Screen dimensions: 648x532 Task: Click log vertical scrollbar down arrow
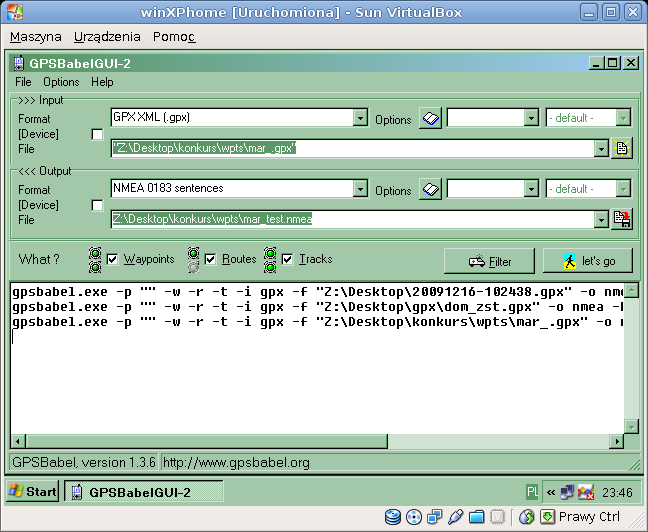631,426
